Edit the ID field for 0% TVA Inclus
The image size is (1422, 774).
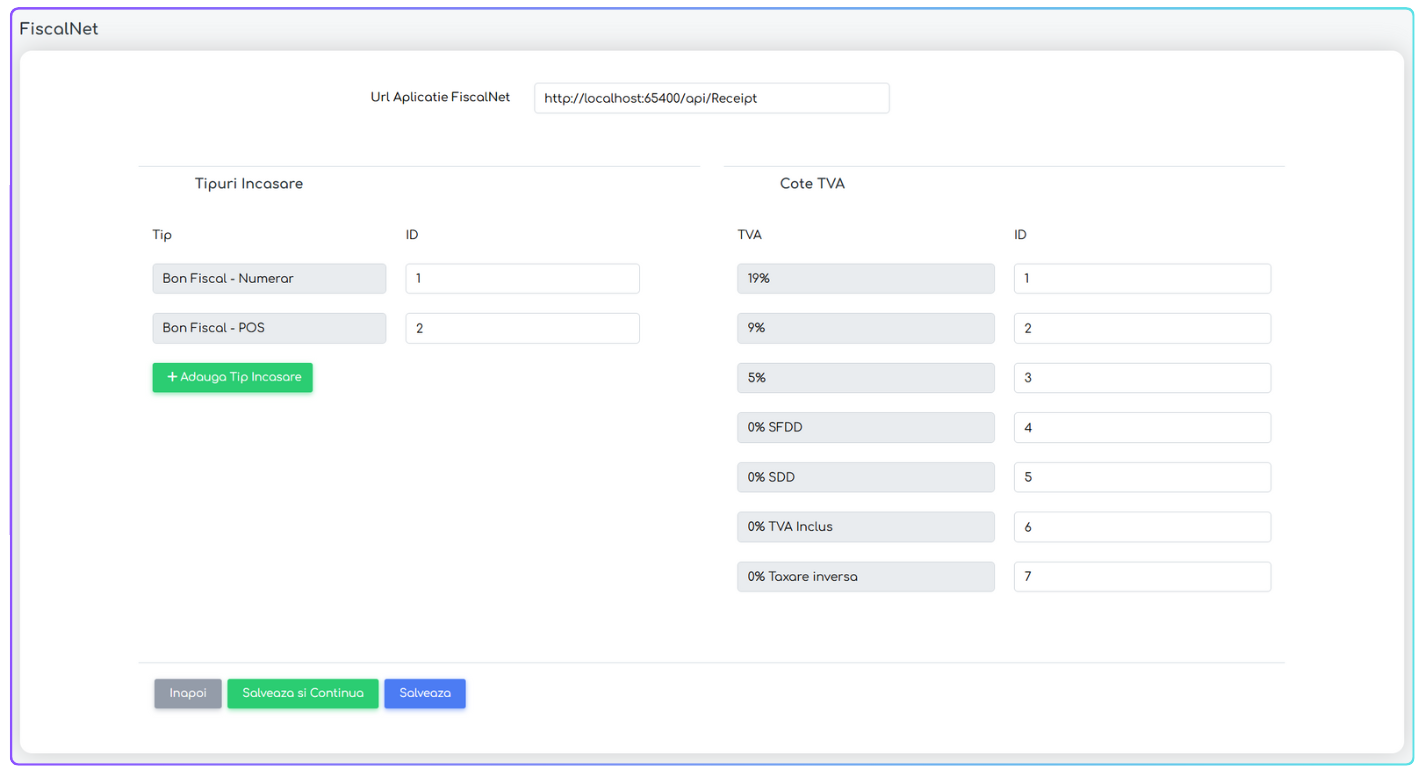pos(1142,527)
